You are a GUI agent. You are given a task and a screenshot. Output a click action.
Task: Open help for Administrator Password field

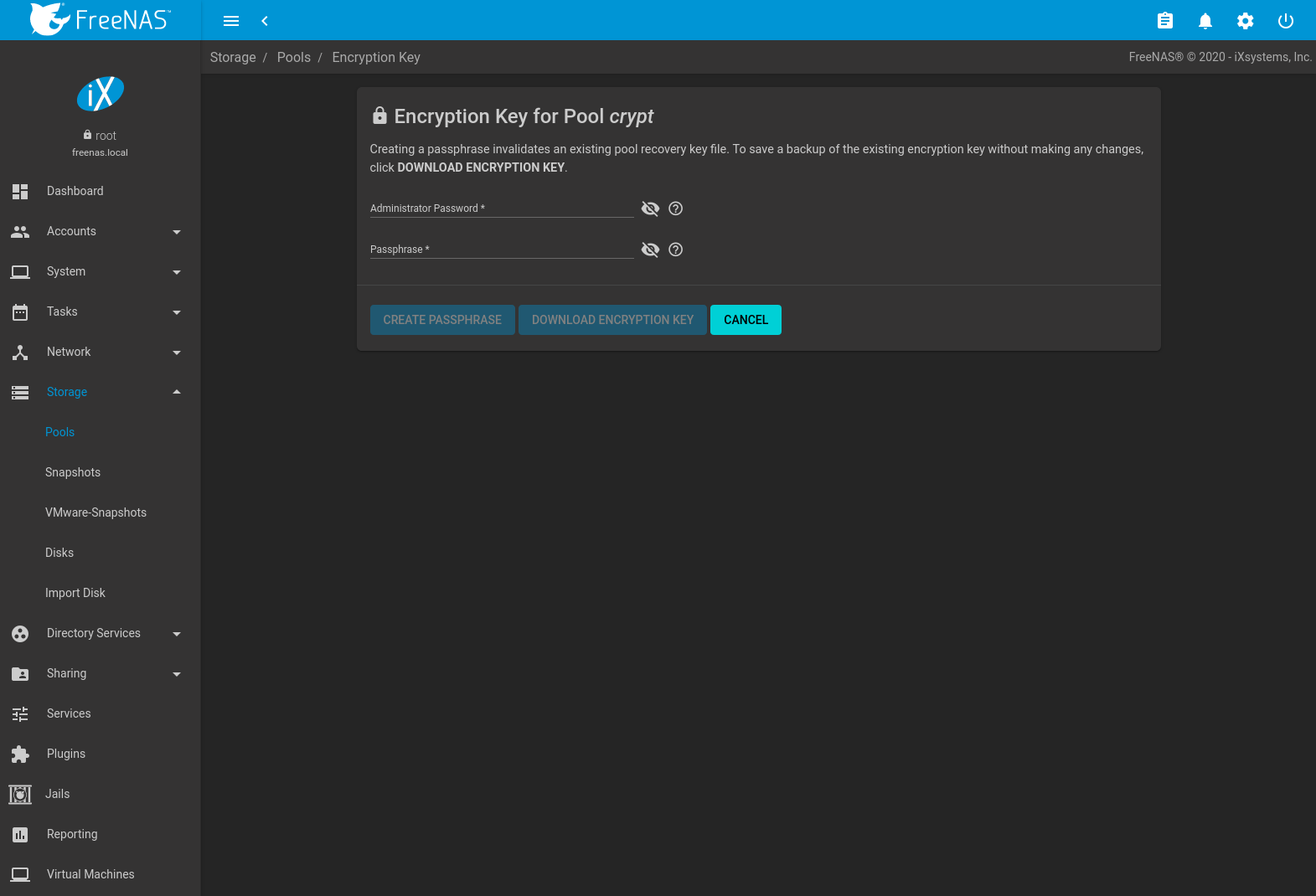coord(675,209)
